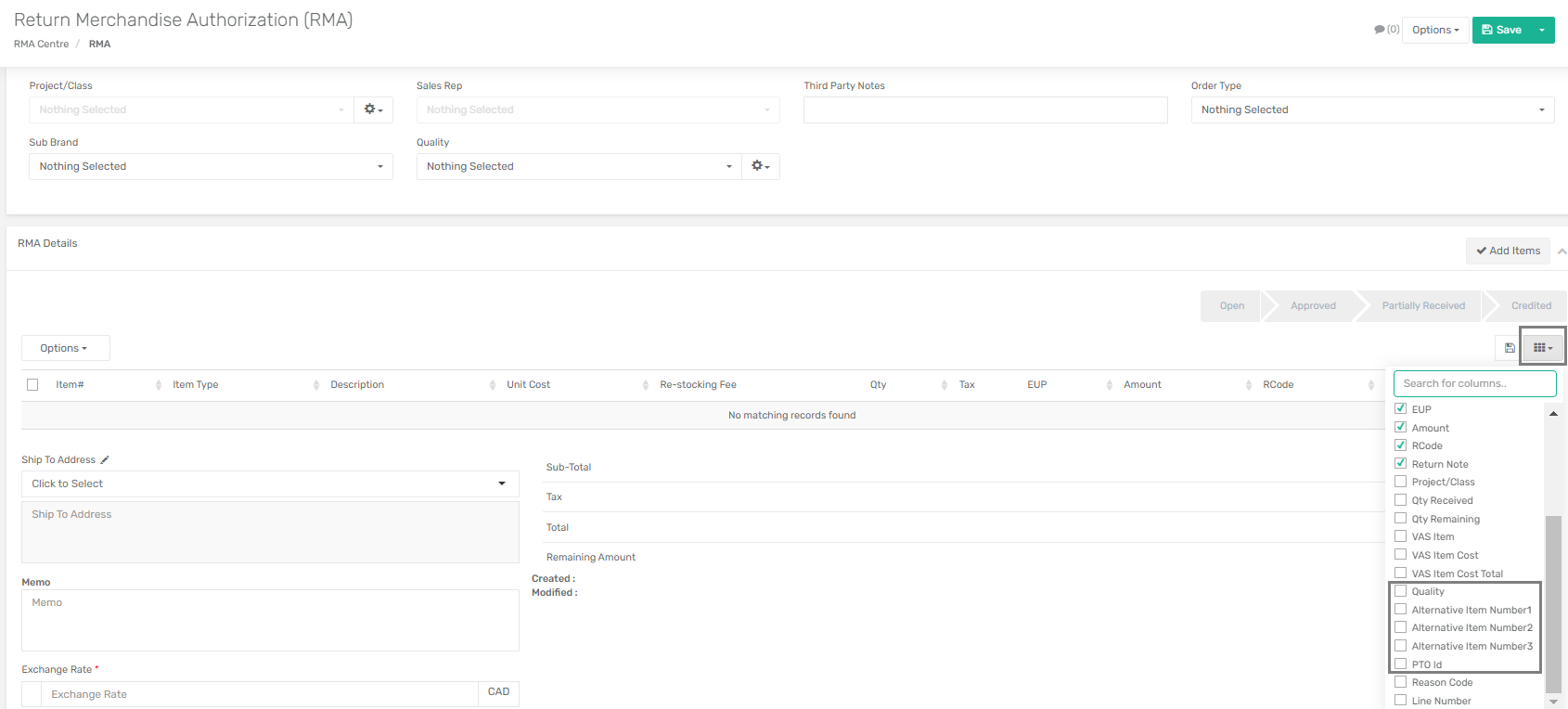The image size is (1568, 709).
Task: Click the Tax column header
Action: point(967,384)
